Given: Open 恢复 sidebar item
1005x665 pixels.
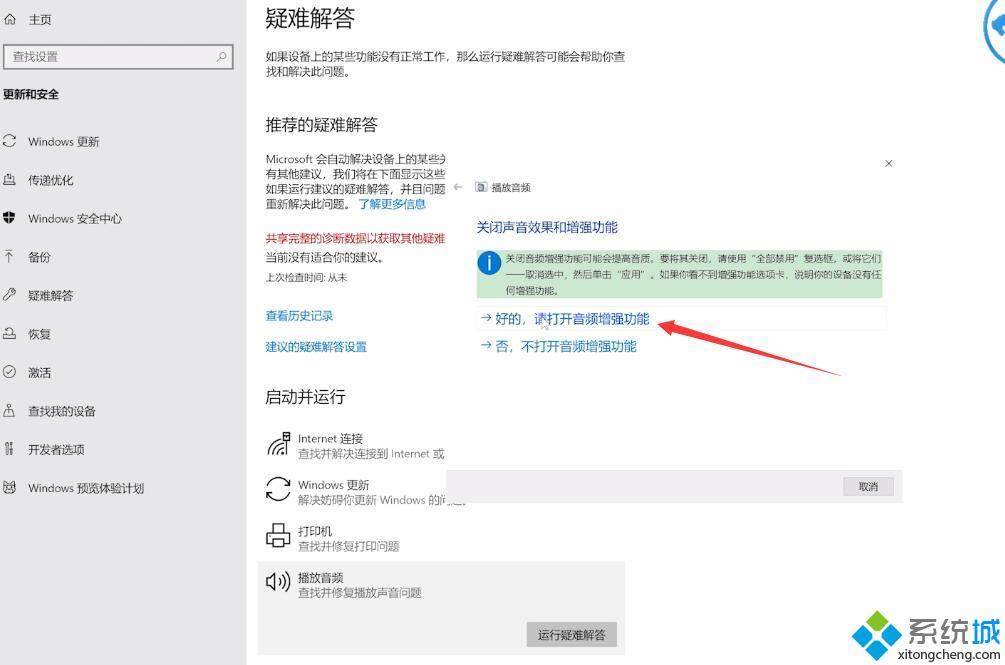Looking at the screenshot, I should [x=39, y=334].
